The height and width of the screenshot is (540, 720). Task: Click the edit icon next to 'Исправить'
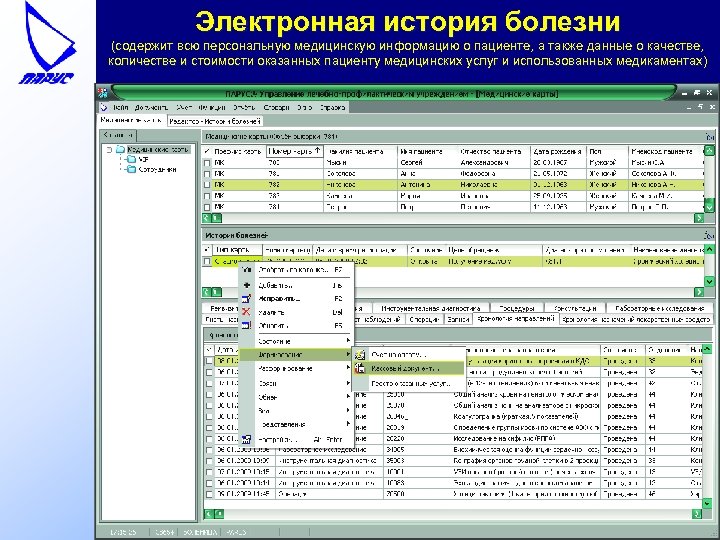click(x=247, y=298)
